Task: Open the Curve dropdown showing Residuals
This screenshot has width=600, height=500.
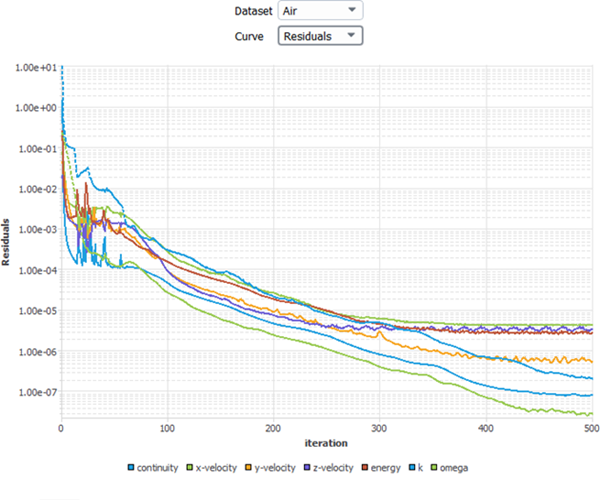Action: pyautogui.click(x=320, y=36)
